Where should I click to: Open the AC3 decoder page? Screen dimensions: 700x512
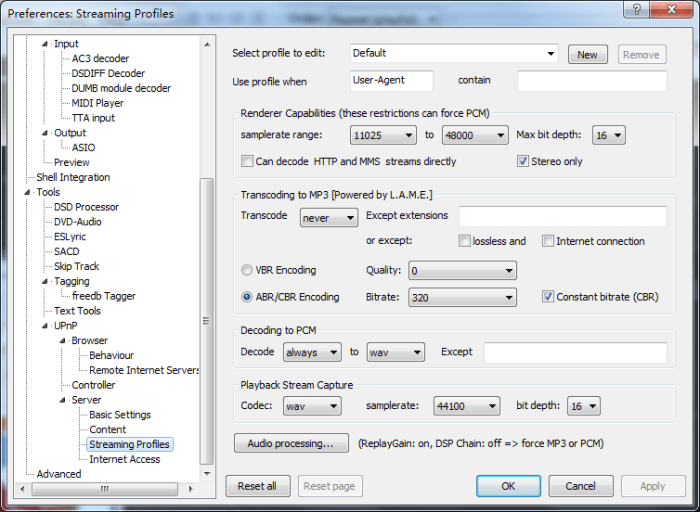100,58
